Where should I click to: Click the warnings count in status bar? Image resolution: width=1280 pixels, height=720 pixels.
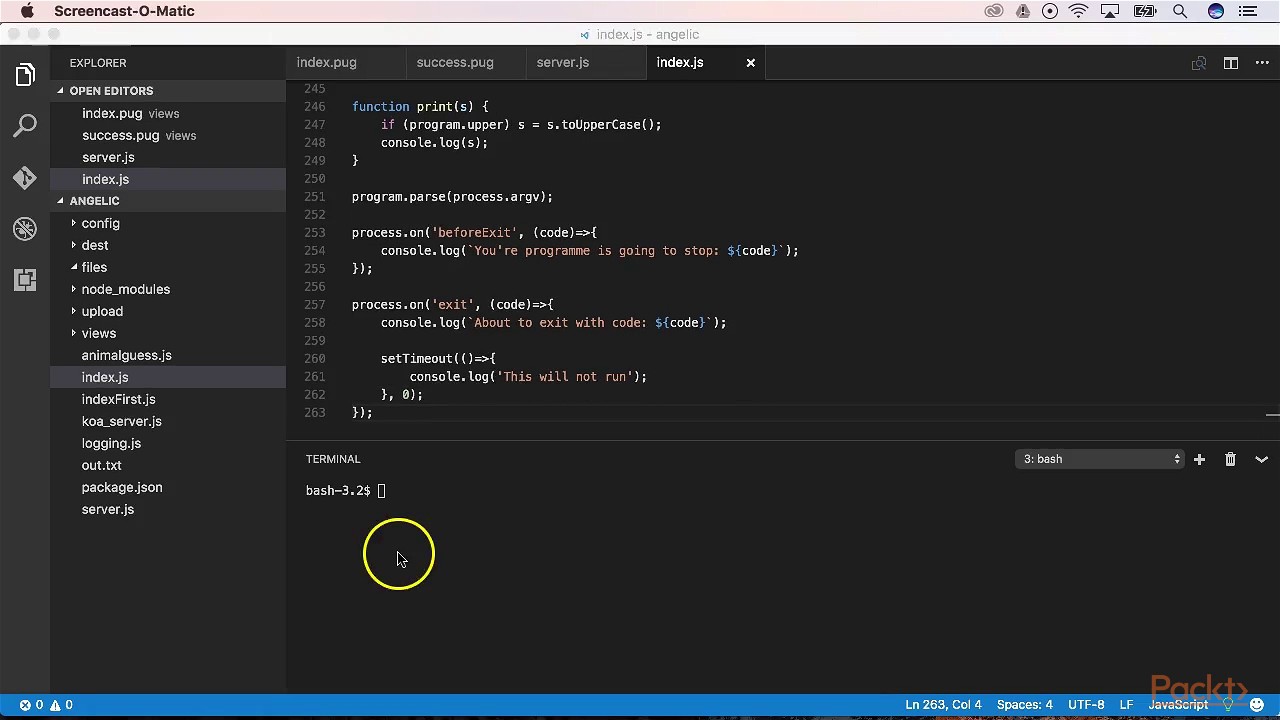coord(61,705)
